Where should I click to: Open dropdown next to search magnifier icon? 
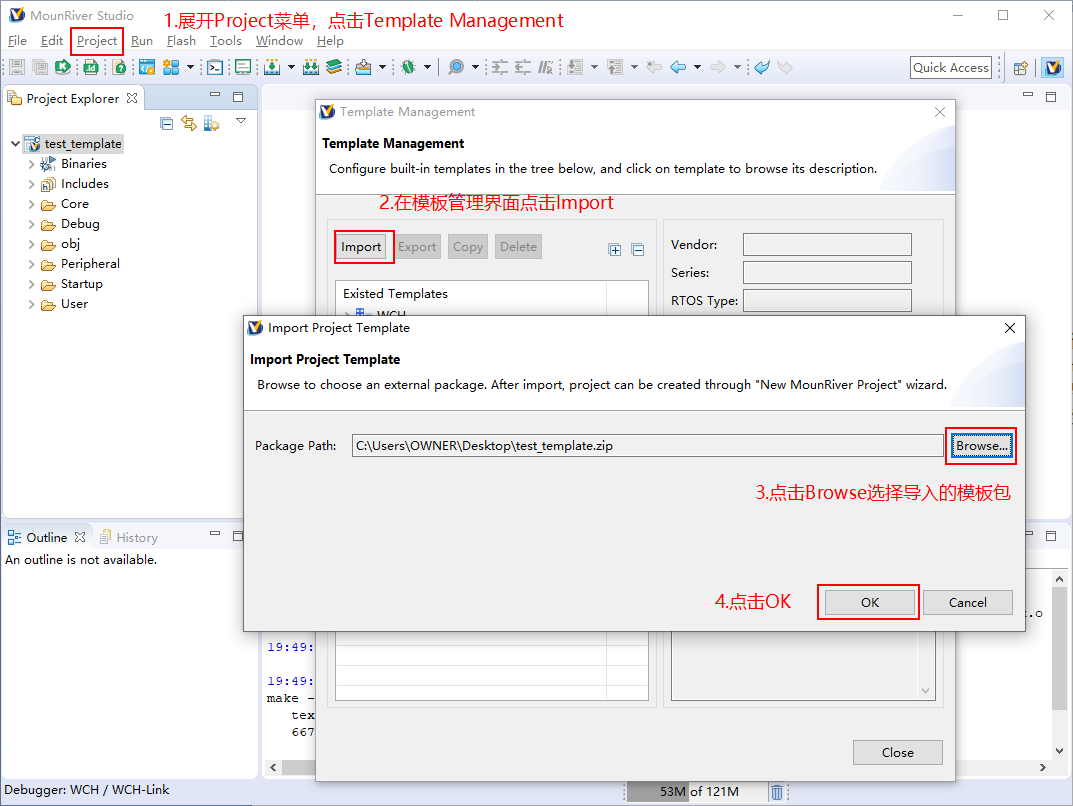475,67
